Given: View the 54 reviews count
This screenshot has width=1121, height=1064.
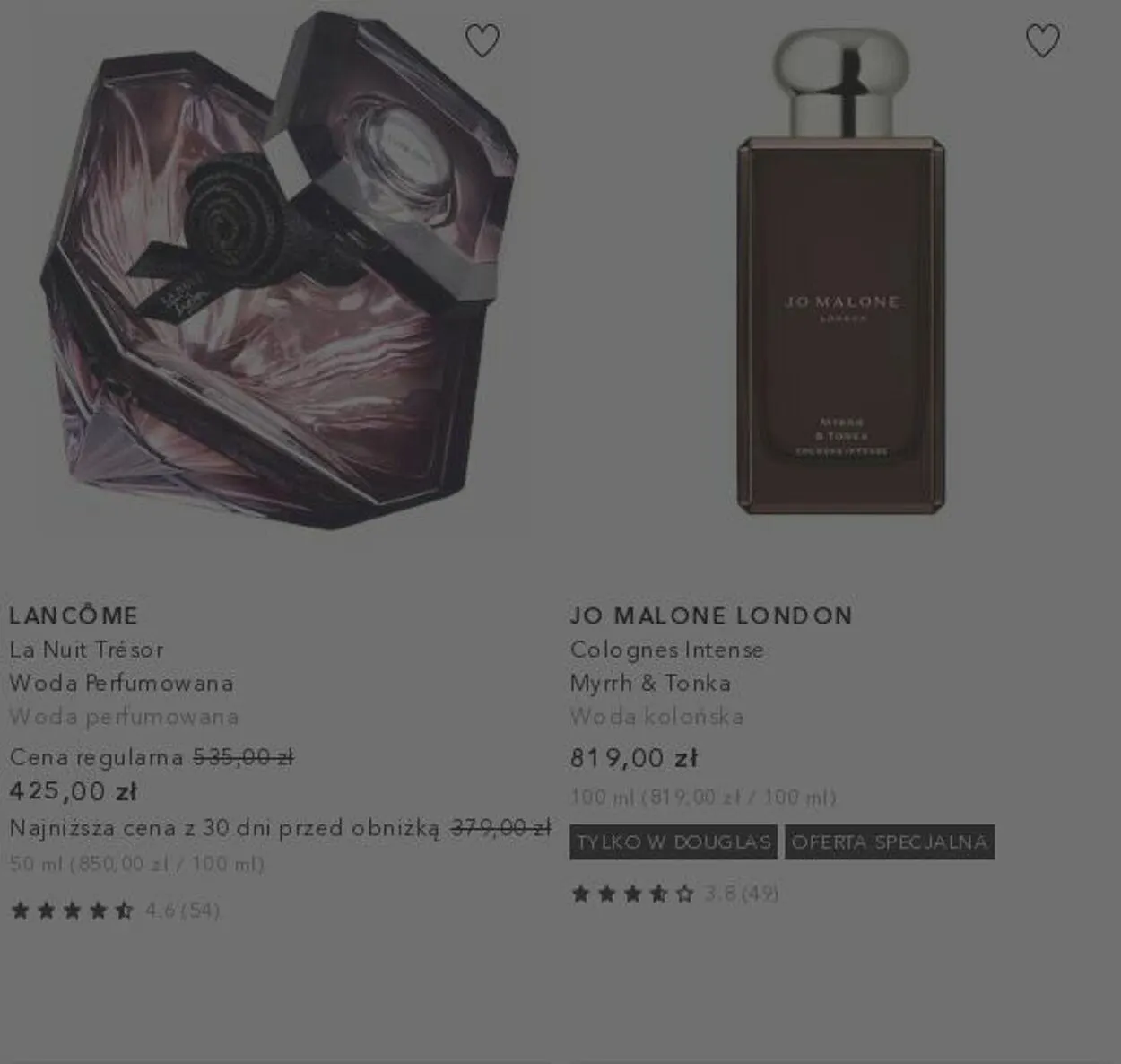Looking at the screenshot, I should [x=200, y=911].
